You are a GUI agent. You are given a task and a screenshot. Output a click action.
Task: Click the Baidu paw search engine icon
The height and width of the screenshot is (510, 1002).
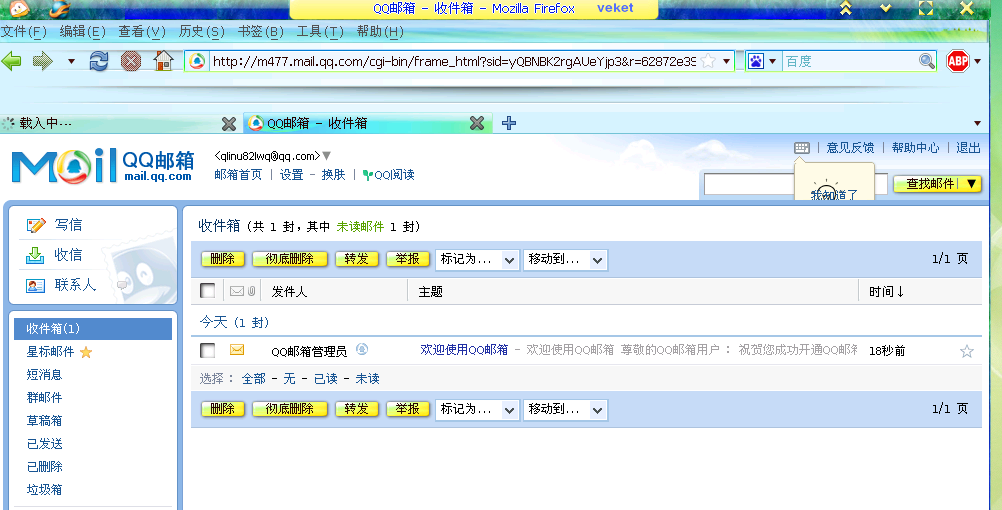755,61
